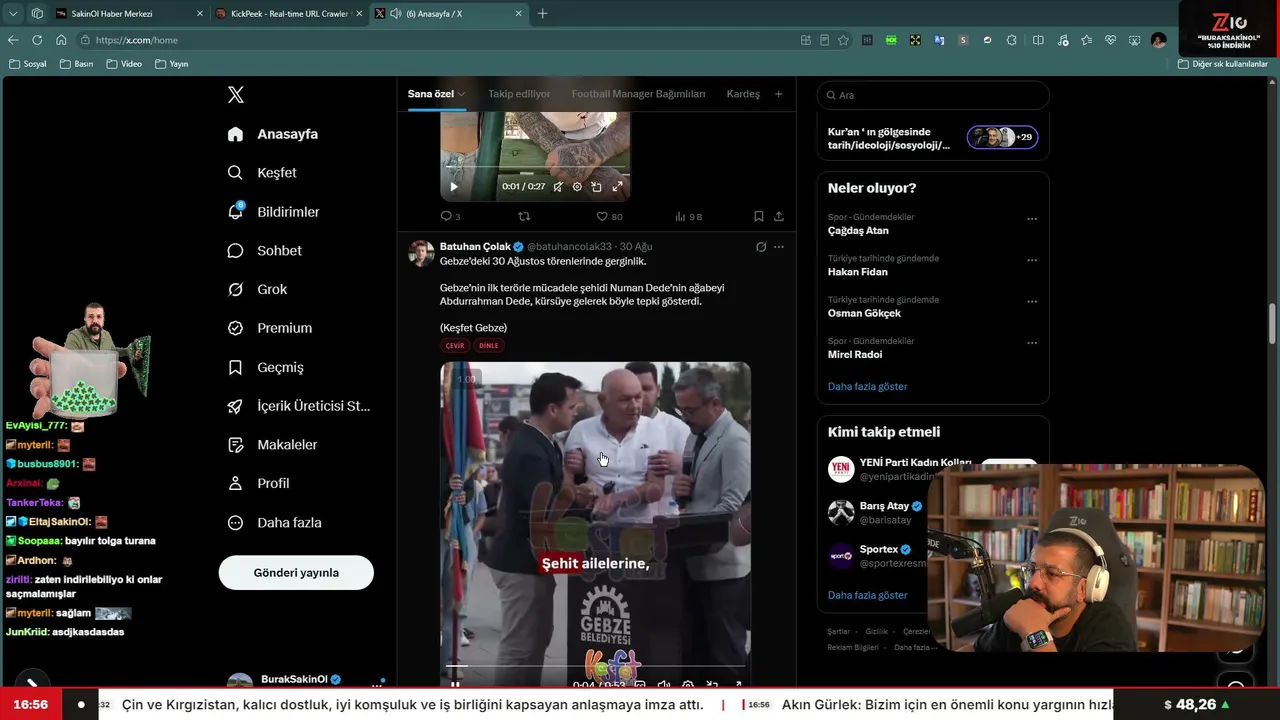This screenshot has width=1280, height=720.
Task: Repost the upper video post
Action: [x=524, y=216]
